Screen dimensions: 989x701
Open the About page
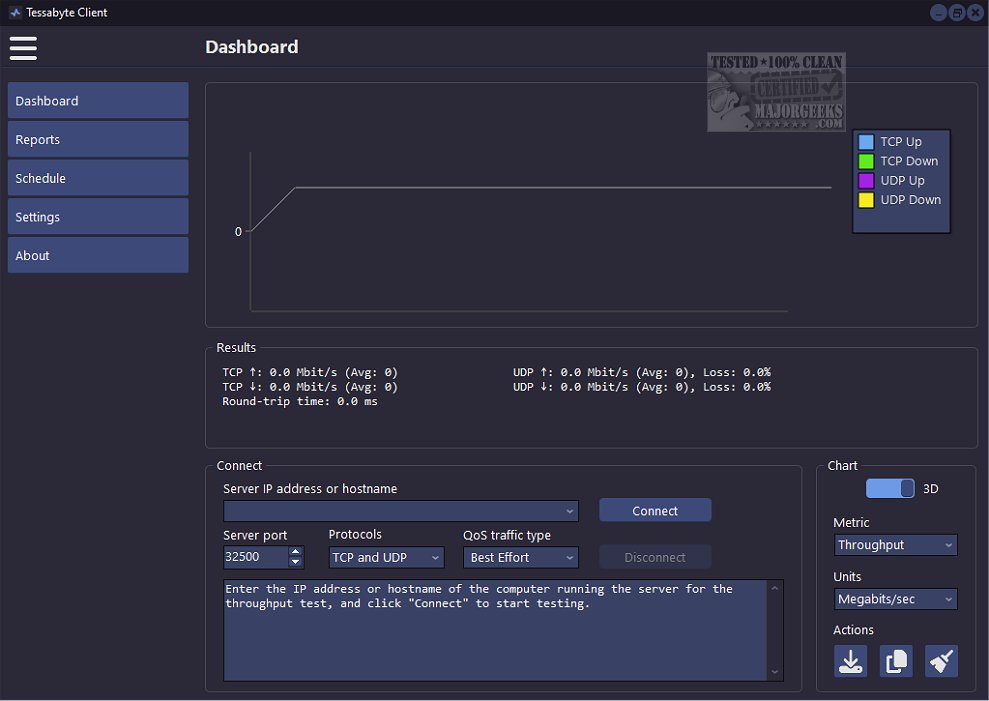pos(98,256)
